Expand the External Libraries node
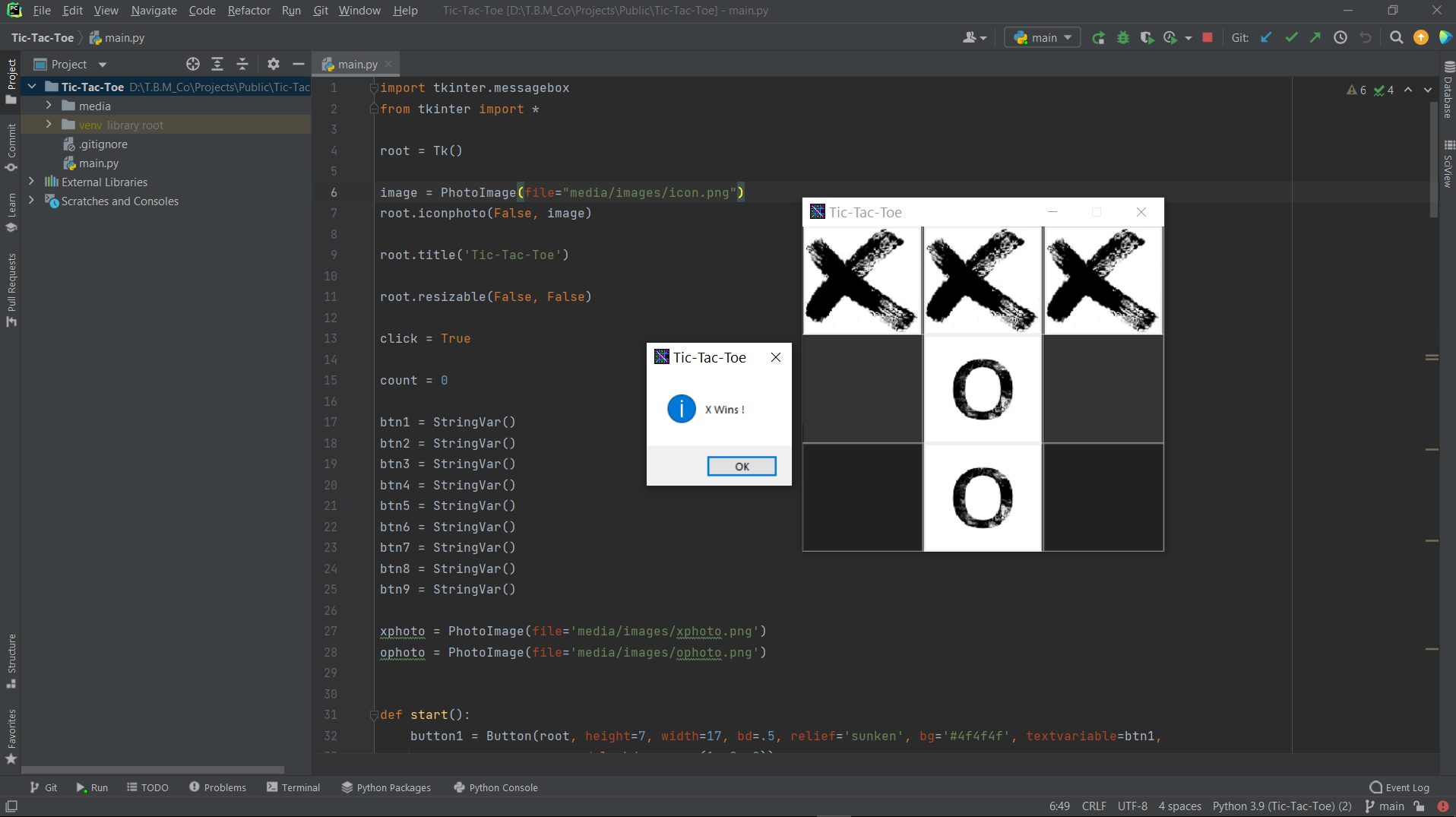Screen dimensions: 1456x817 tap(31, 182)
